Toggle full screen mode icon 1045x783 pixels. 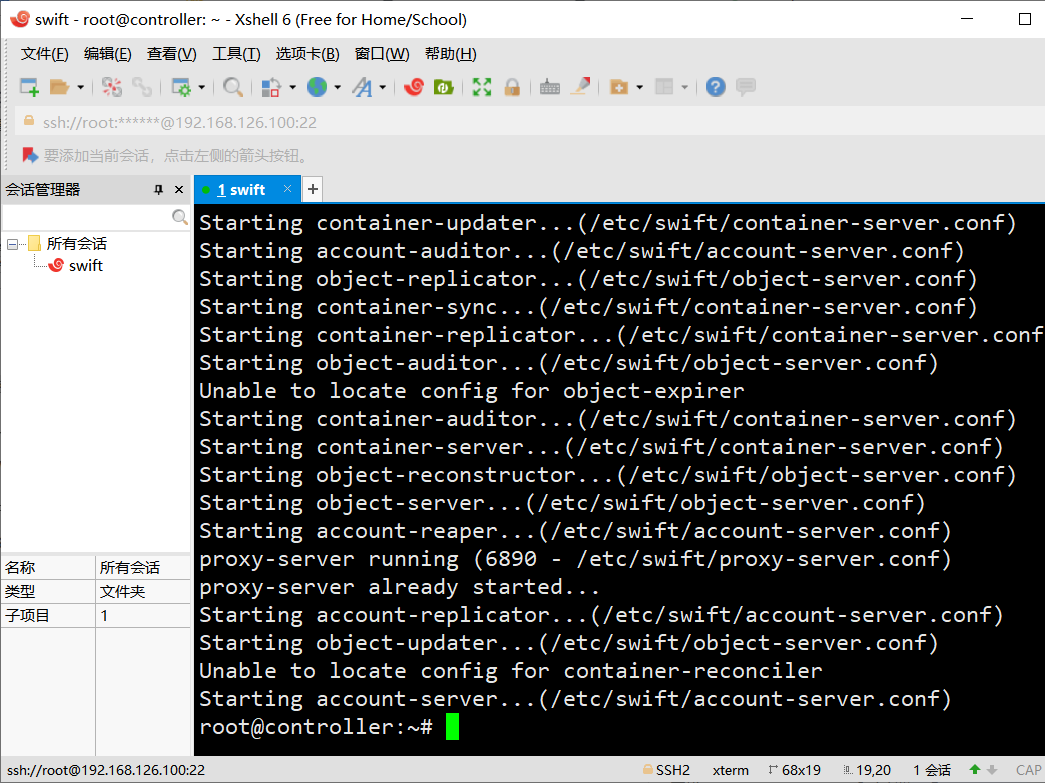click(x=480, y=88)
